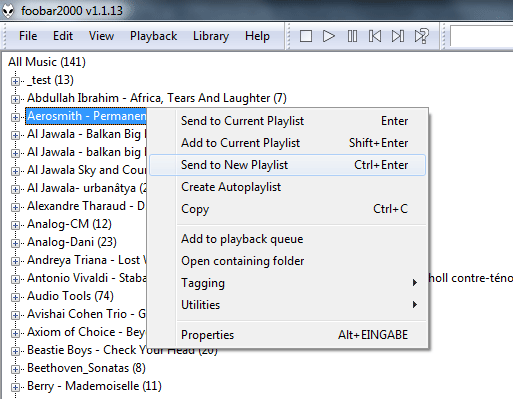Select the Axiom of Choice item
Screen dimensions: 513x399
pos(86,332)
